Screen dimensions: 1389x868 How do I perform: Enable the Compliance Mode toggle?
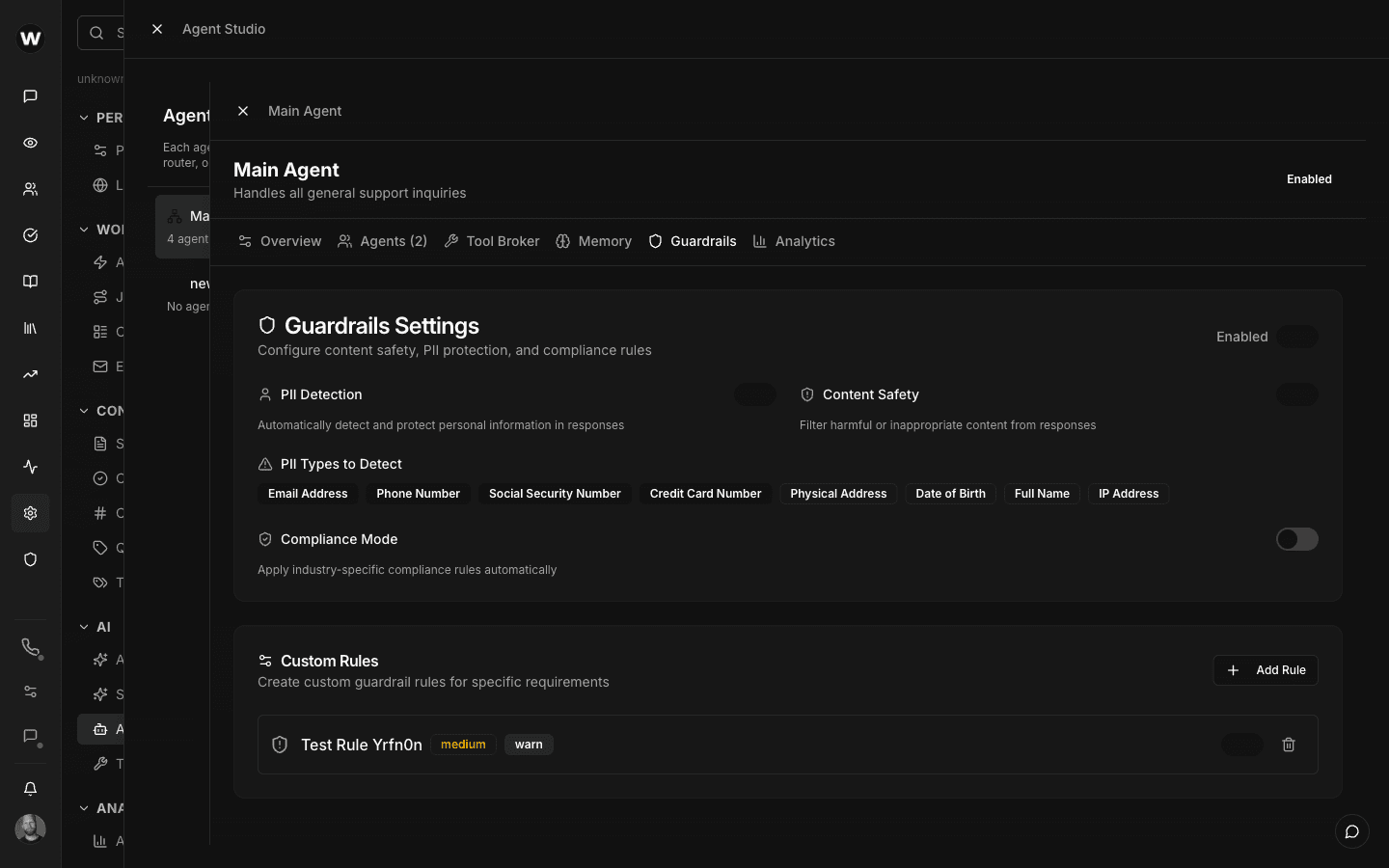1296,539
